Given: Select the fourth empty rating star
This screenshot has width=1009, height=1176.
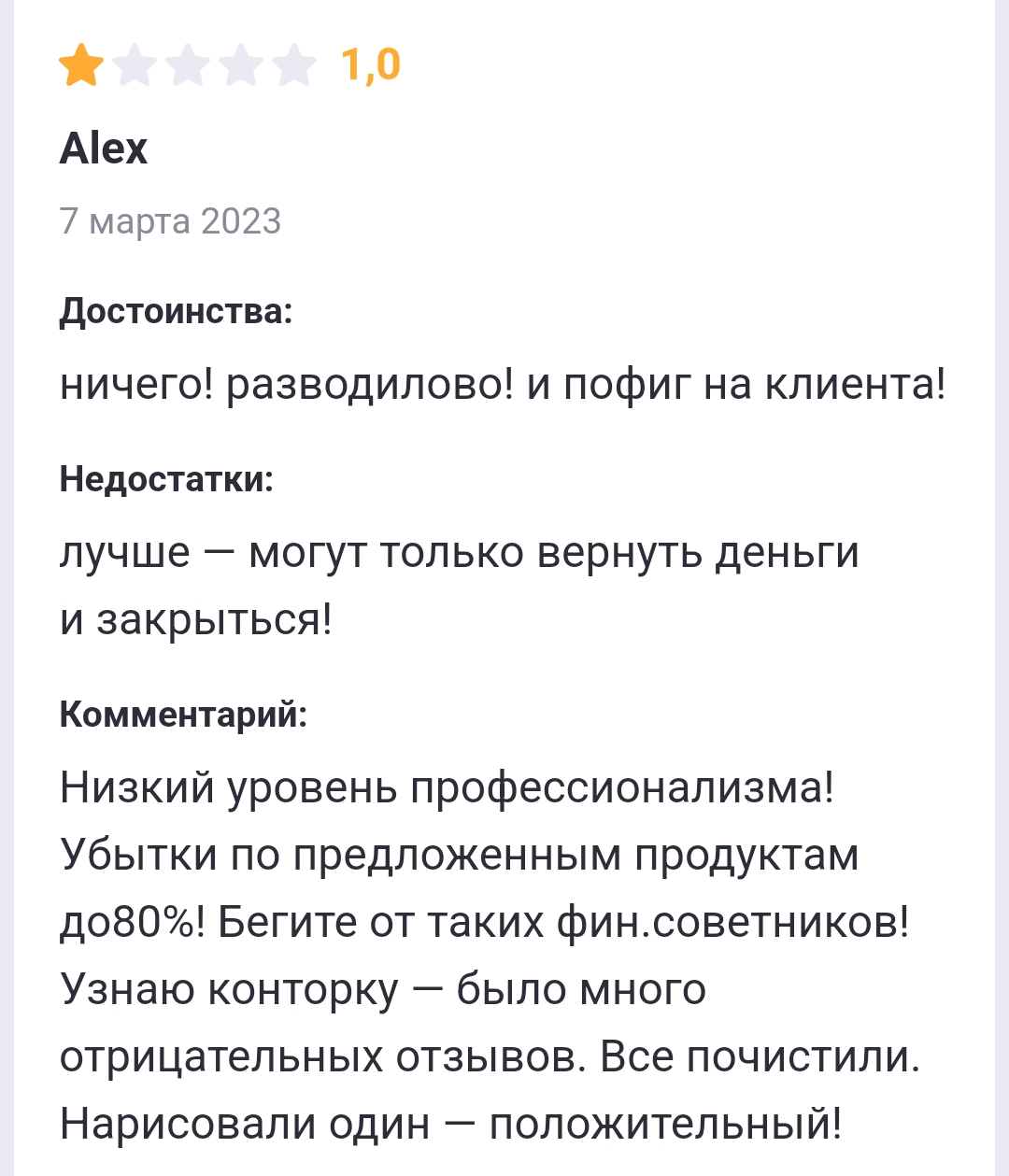Looking at the screenshot, I should pos(242,64).
